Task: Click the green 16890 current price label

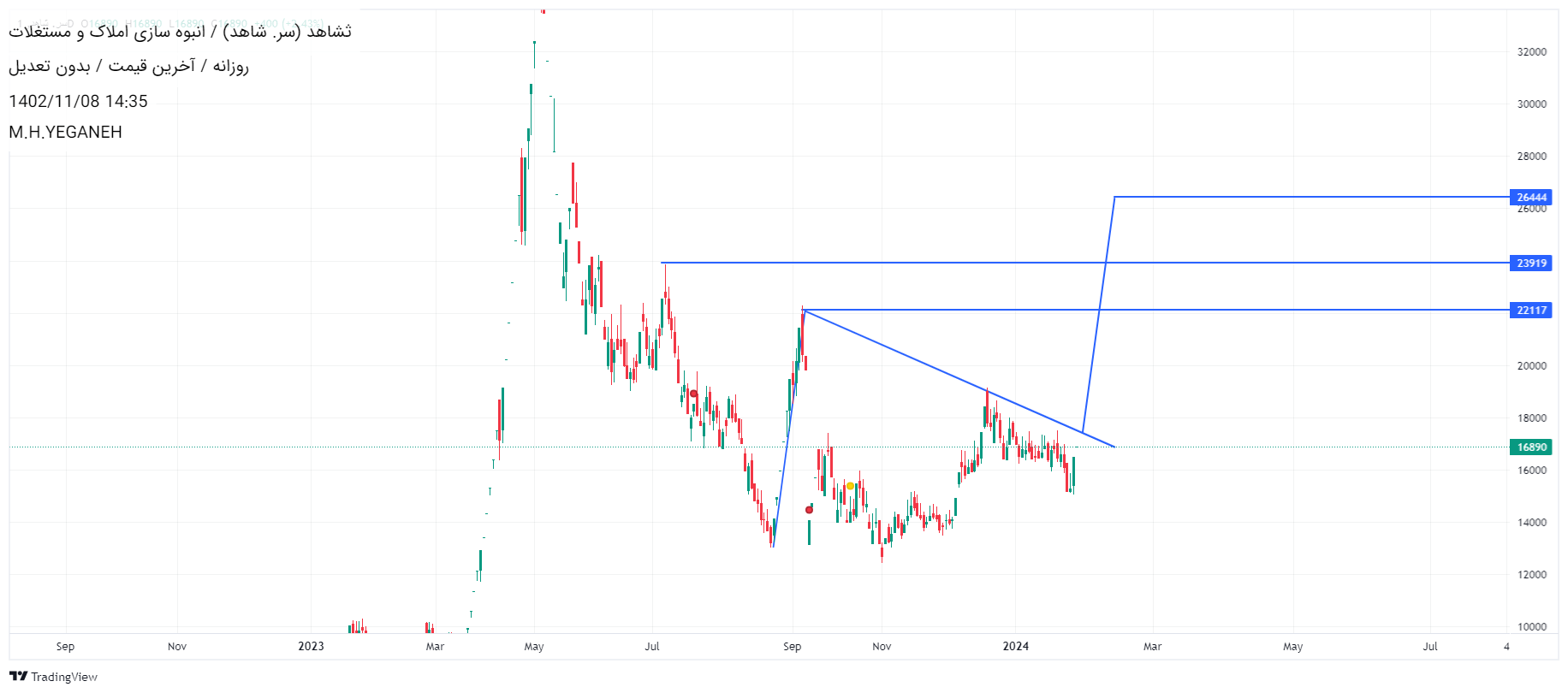Action: point(1531,447)
